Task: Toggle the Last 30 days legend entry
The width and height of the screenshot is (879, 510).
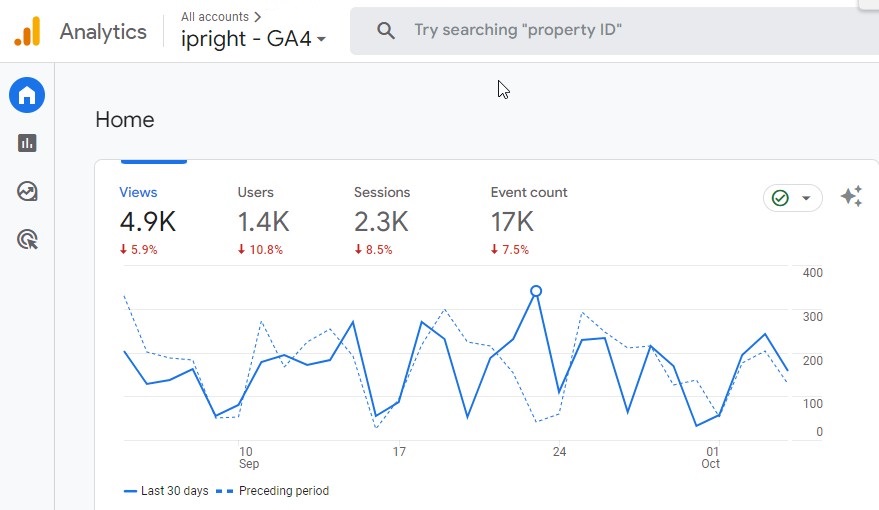Action: [166, 491]
